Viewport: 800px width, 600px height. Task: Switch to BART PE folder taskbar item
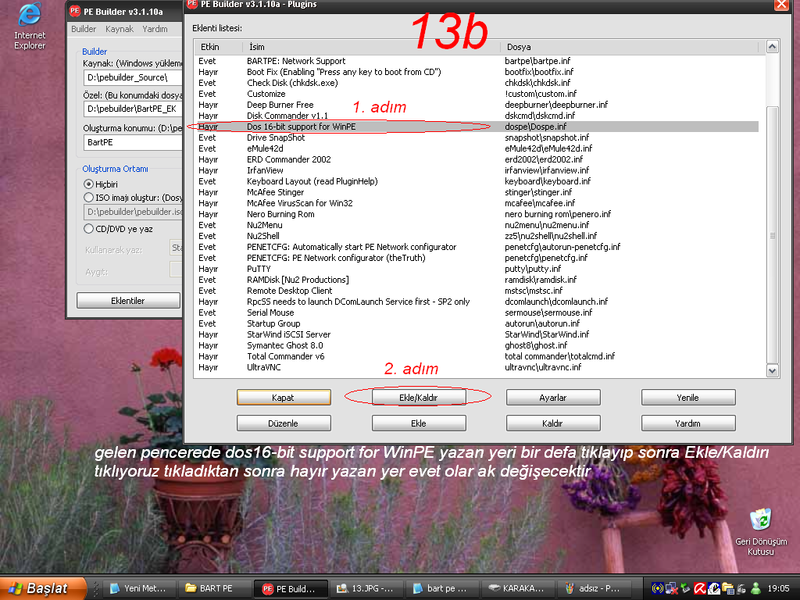(x=215, y=588)
